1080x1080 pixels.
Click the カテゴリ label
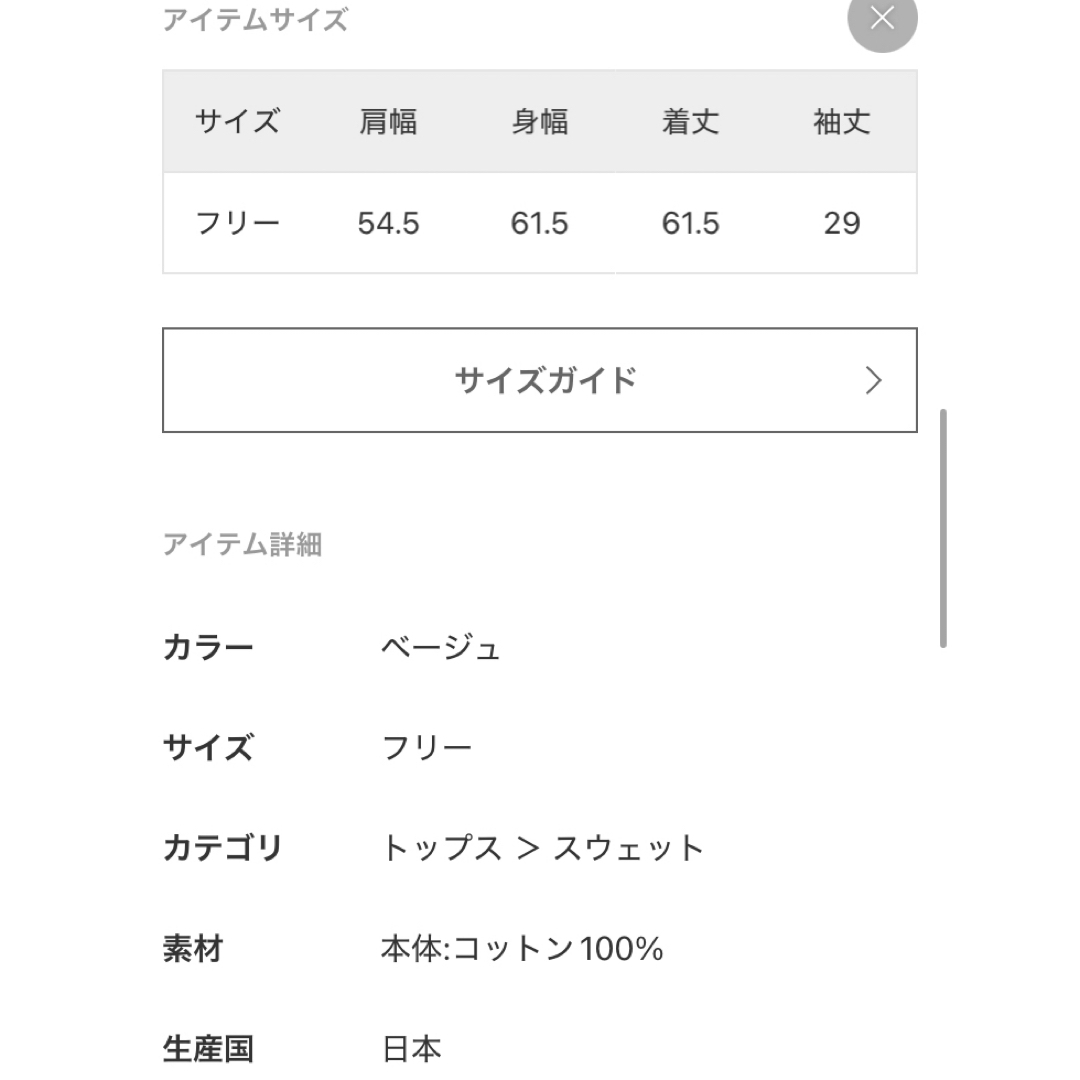[x=222, y=848]
